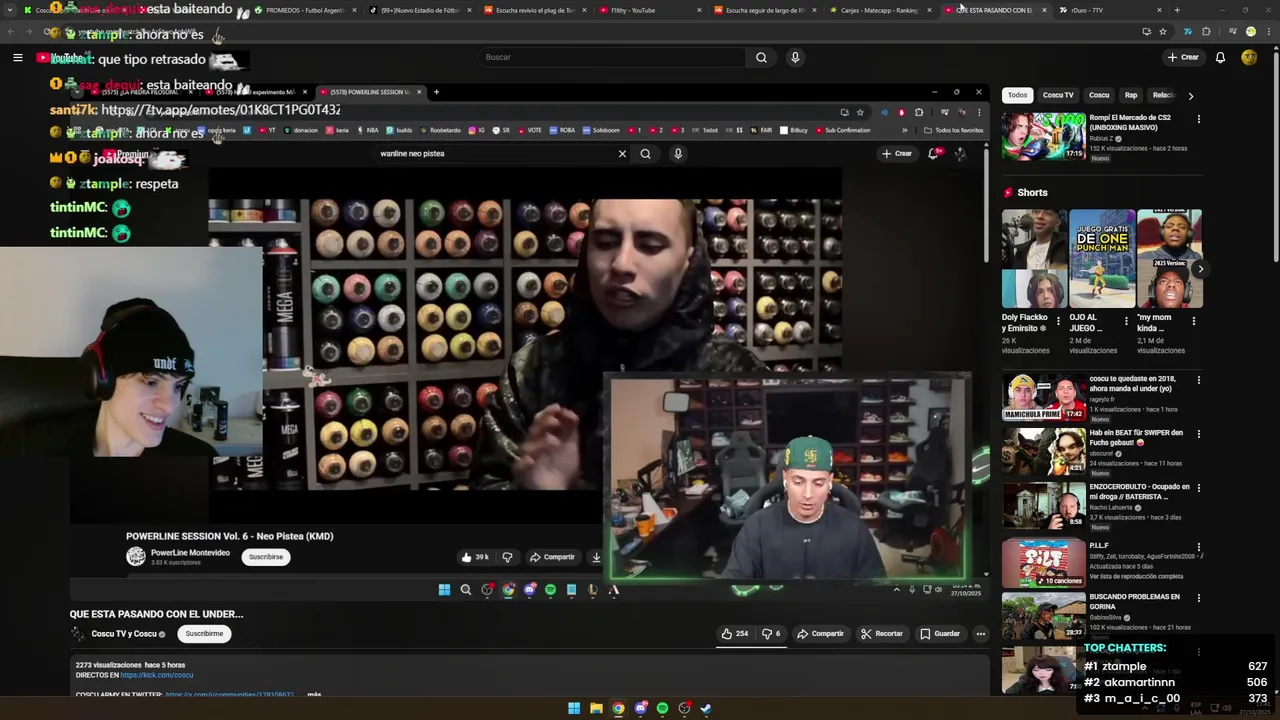Focus the Buscar search field
Image resolution: width=1280 pixels, height=720 pixels.
point(612,57)
